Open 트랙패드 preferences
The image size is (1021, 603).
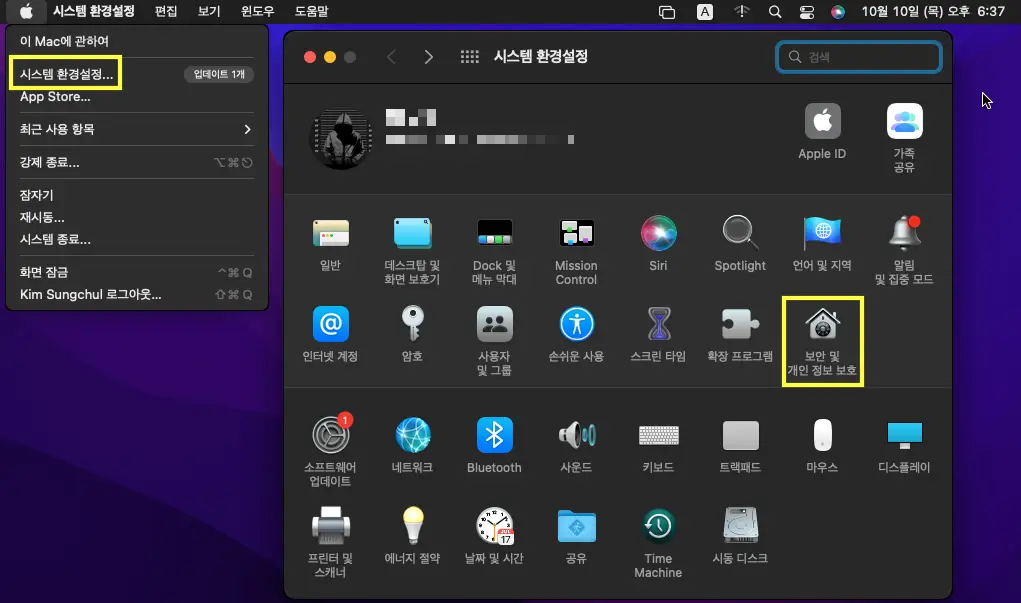pyautogui.click(x=740, y=437)
